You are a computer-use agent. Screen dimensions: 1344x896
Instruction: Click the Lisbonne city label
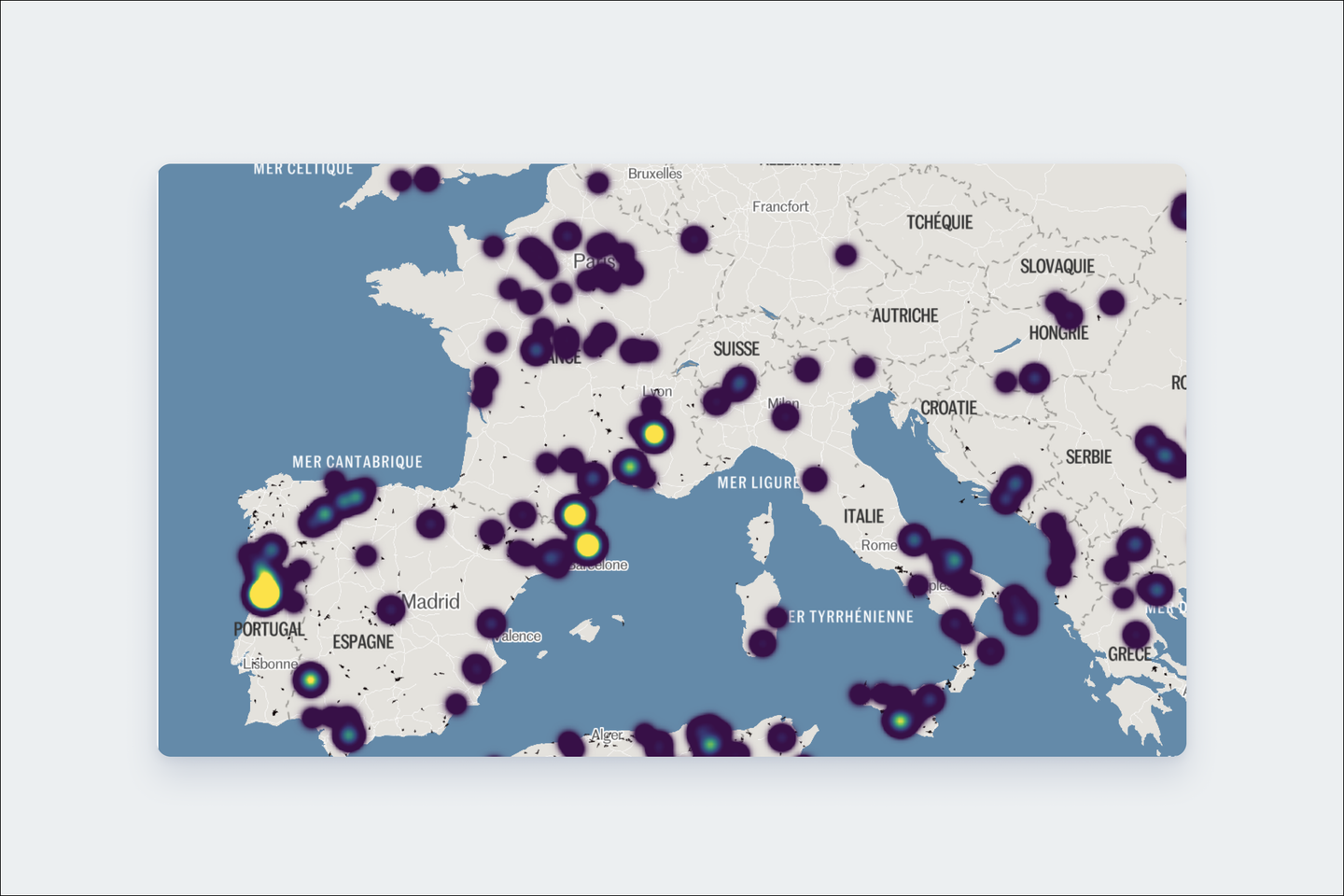point(271,664)
